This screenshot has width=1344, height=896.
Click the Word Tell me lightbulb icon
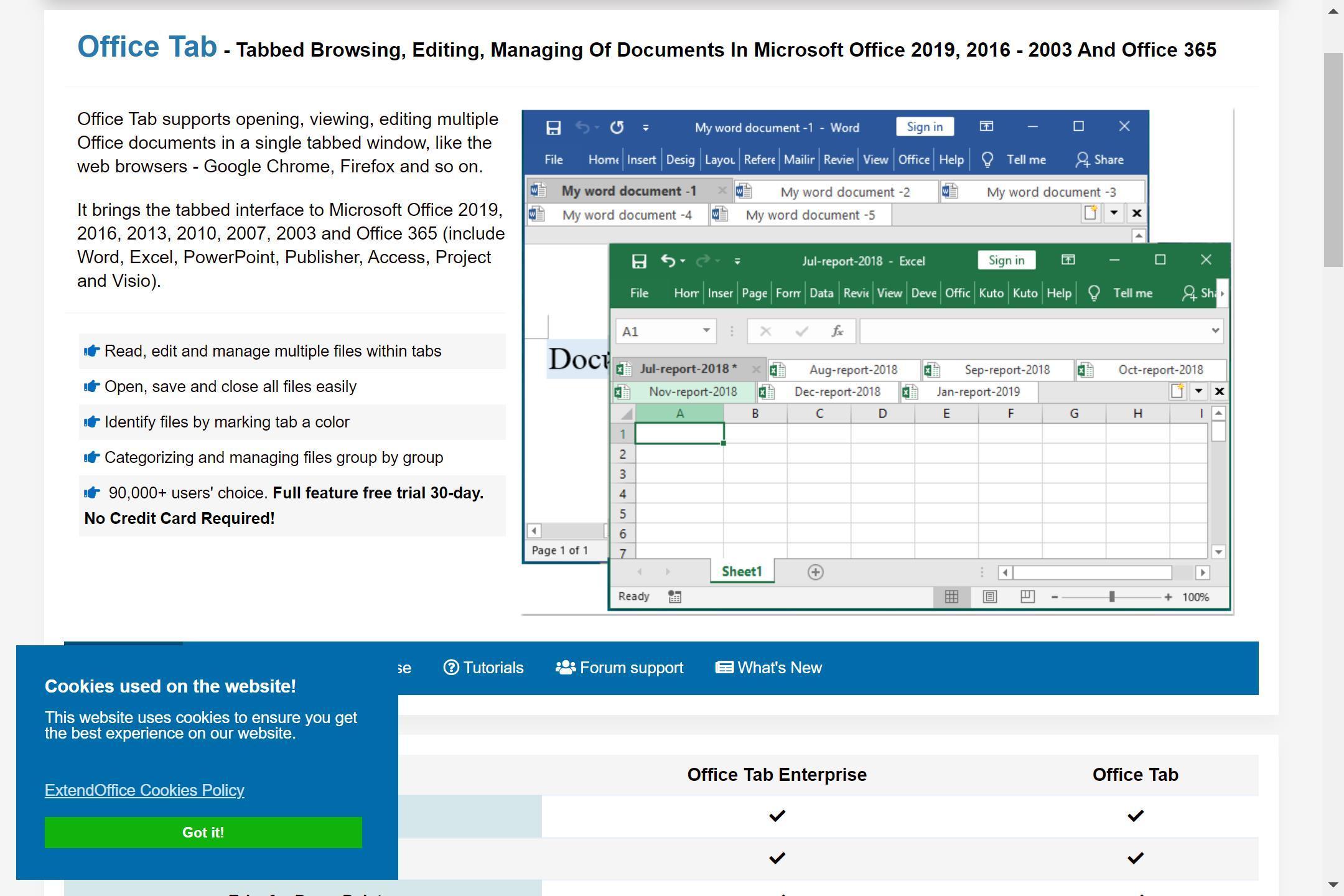point(987,160)
